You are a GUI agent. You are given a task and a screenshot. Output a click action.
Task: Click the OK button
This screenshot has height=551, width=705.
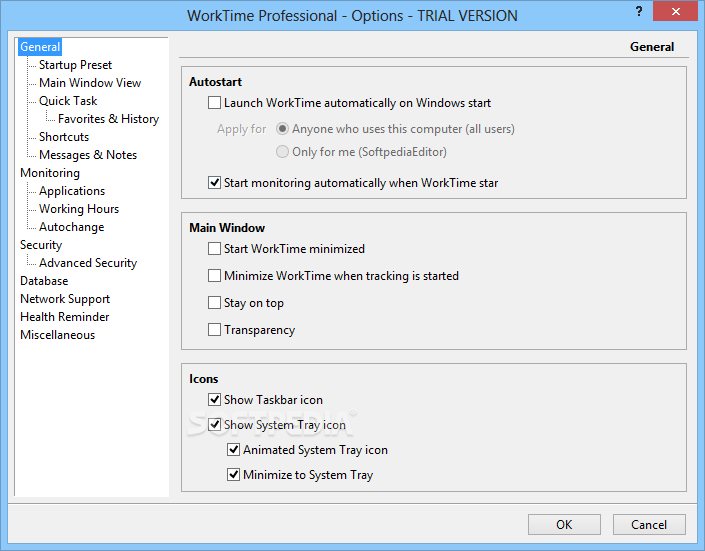(x=564, y=524)
